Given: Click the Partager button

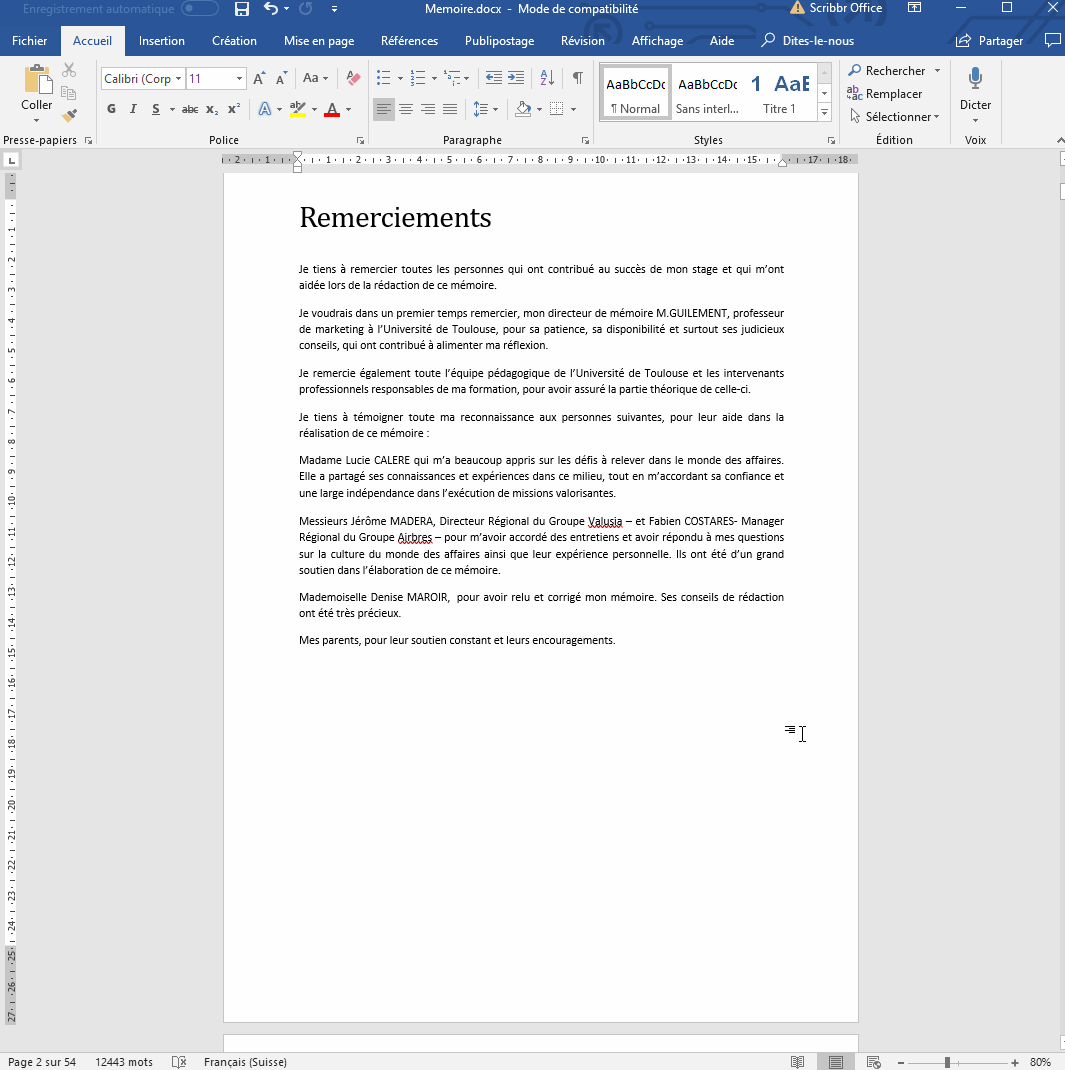Looking at the screenshot, I should 989,41.
